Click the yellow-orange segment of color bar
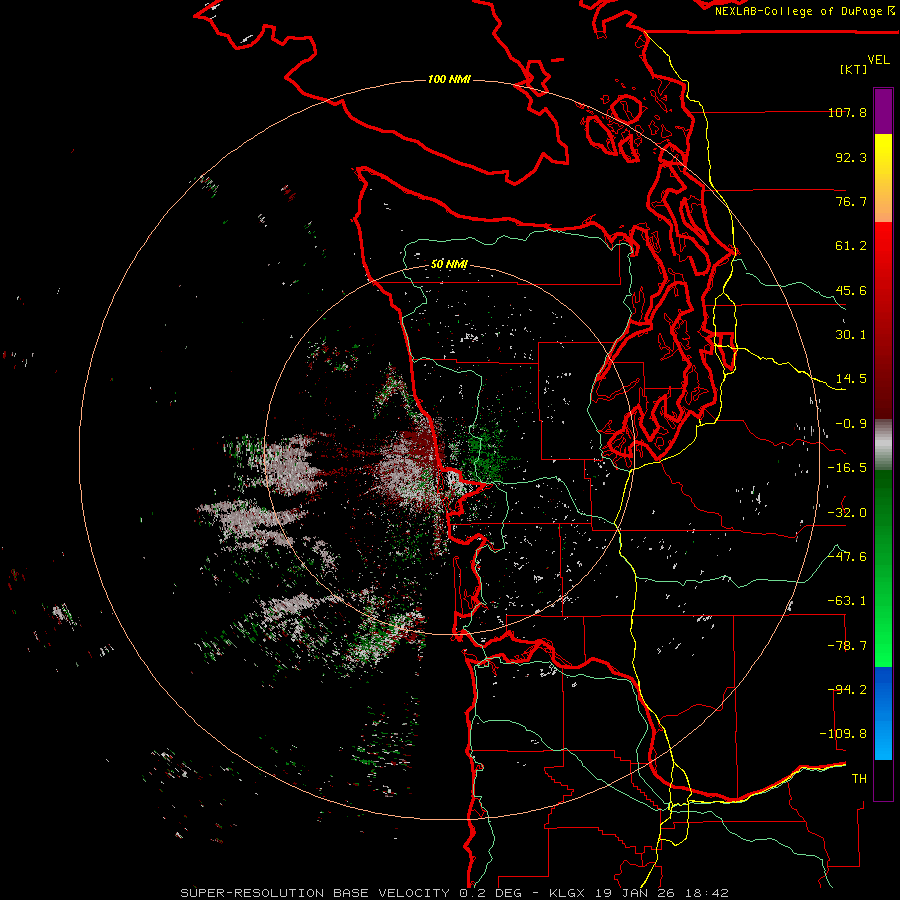 pyautogui.click(x=883, y=178)
